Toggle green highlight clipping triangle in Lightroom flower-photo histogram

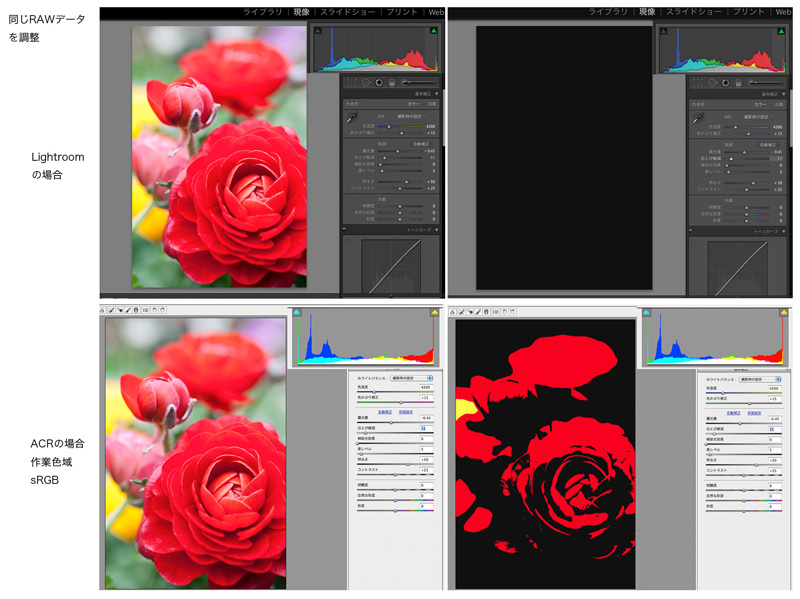click(434, 31)
